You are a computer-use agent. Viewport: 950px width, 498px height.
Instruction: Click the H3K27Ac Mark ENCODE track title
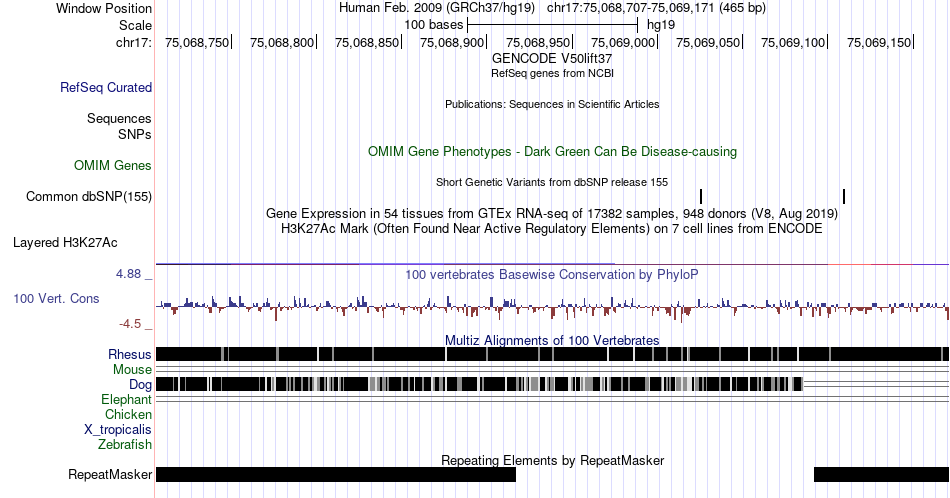click(x=552, y=228)
